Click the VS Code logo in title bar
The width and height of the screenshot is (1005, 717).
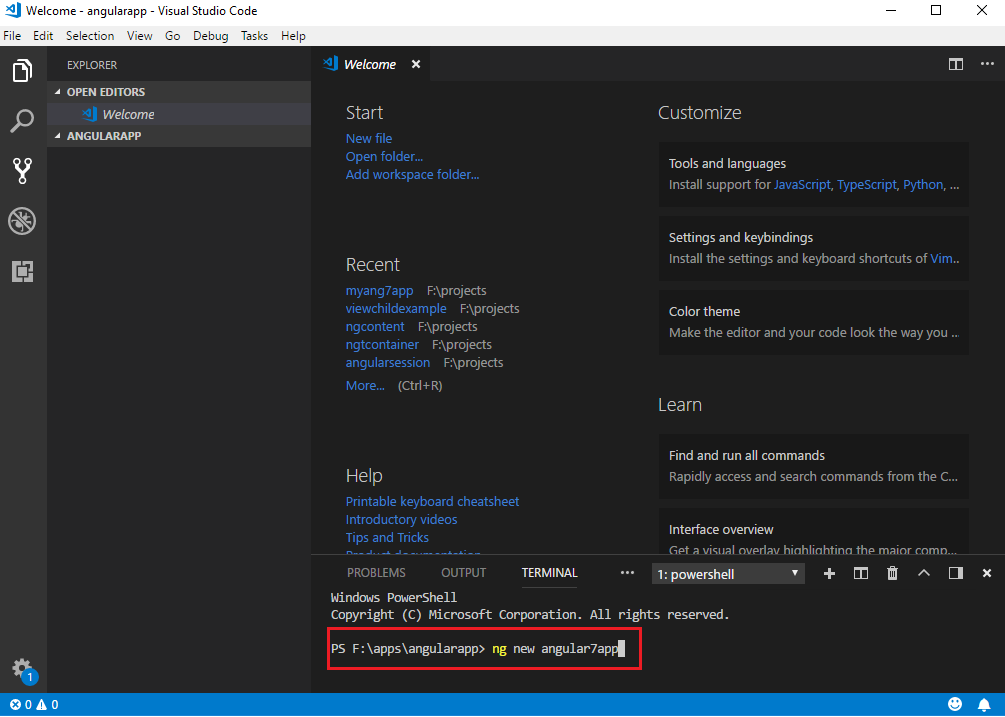point(12,11)
